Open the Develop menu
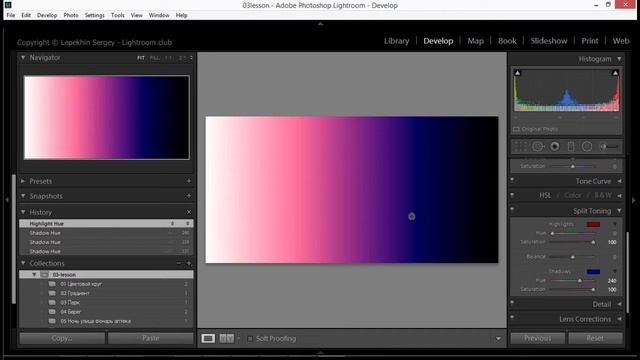The image size is (640, 360). click(47, 15)
